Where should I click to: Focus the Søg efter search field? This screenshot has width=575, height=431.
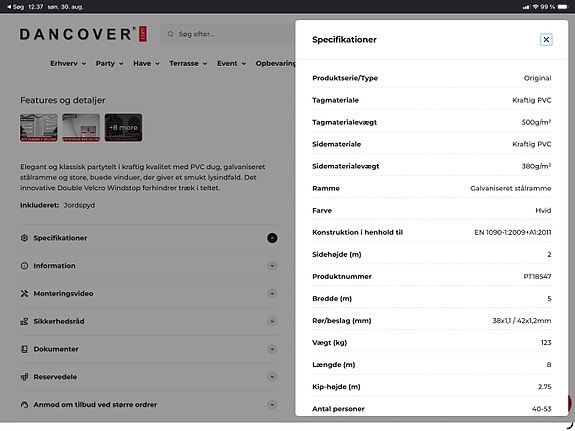pyautogui.click(x=228, y=34)
